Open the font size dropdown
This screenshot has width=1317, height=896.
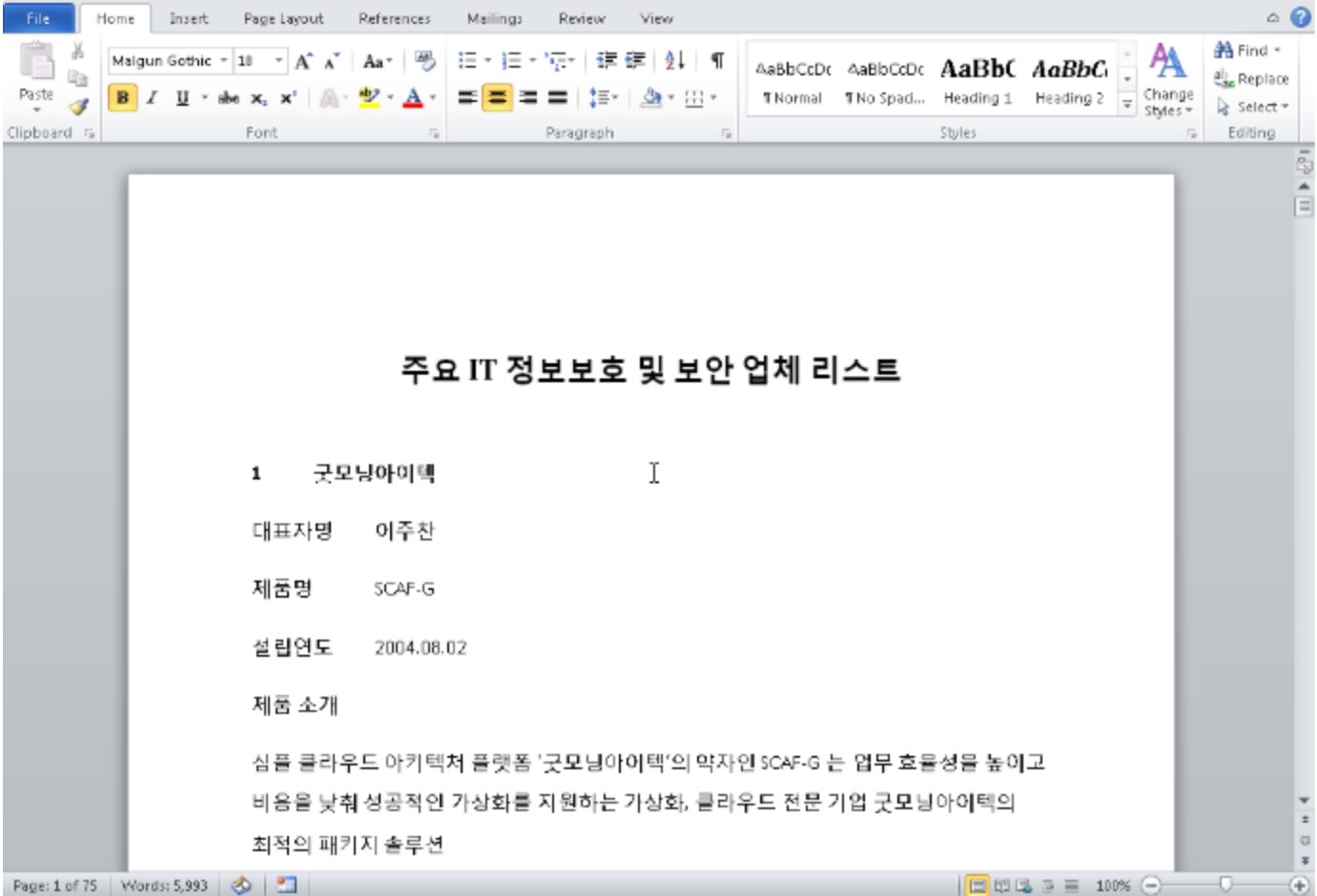coord(278,61)
